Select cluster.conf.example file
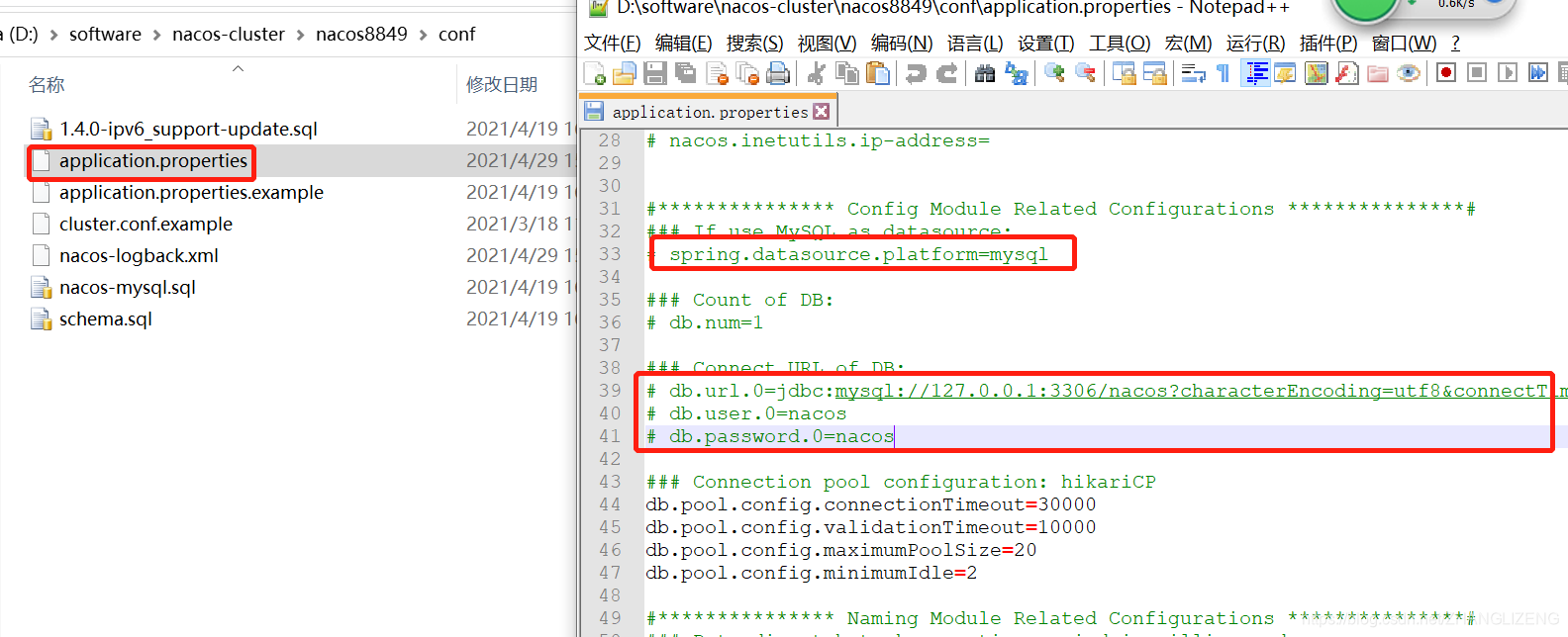Image resolution: width=1568 pixels, height=637 pixels. pyautogui.click(x=146, y=225)
